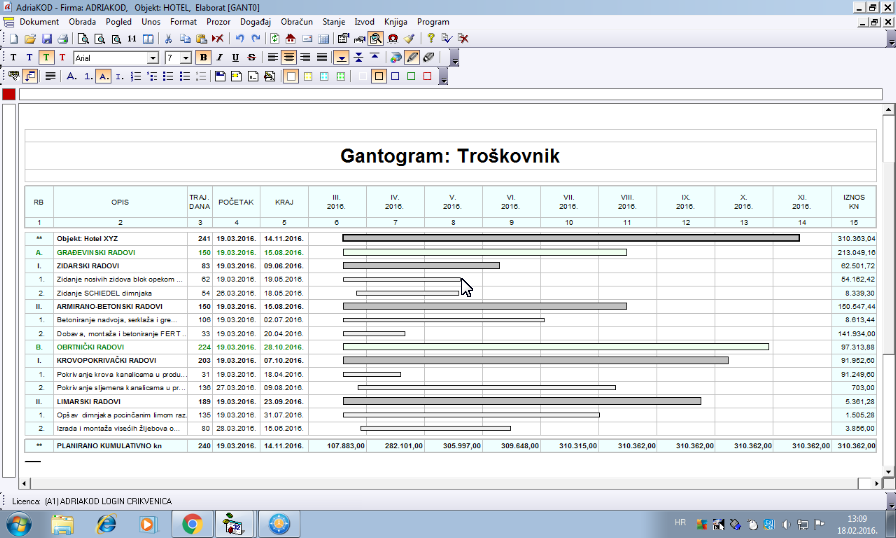Apply A. lettered heading numbering

coord(71,77)
